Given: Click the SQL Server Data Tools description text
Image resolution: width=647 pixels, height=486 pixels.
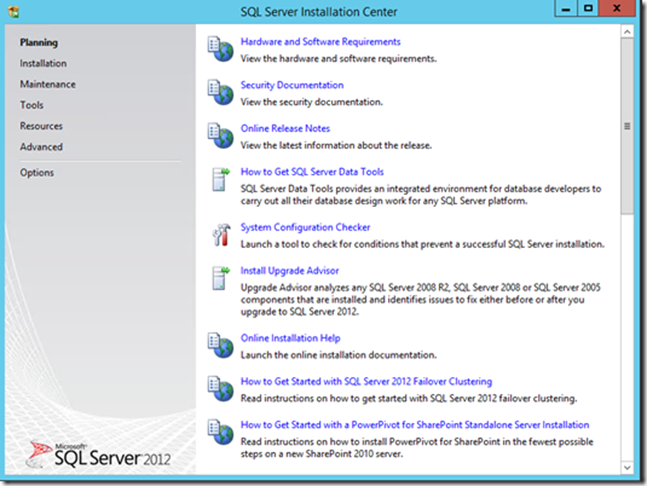Looking at the screenshot, I should pyautogui.click(x=421, y=195).
